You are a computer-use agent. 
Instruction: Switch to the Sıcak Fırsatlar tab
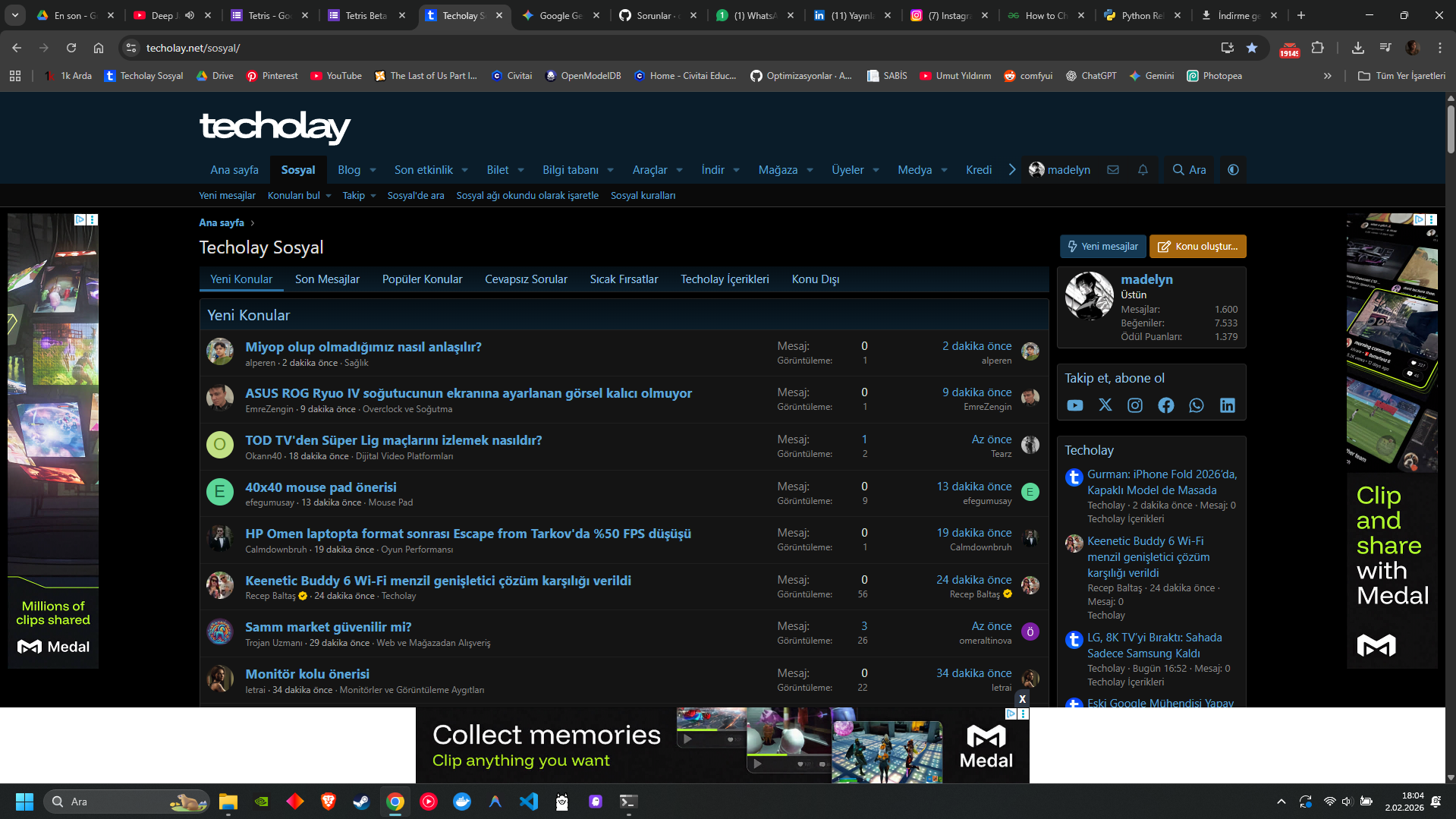point(624,279)
